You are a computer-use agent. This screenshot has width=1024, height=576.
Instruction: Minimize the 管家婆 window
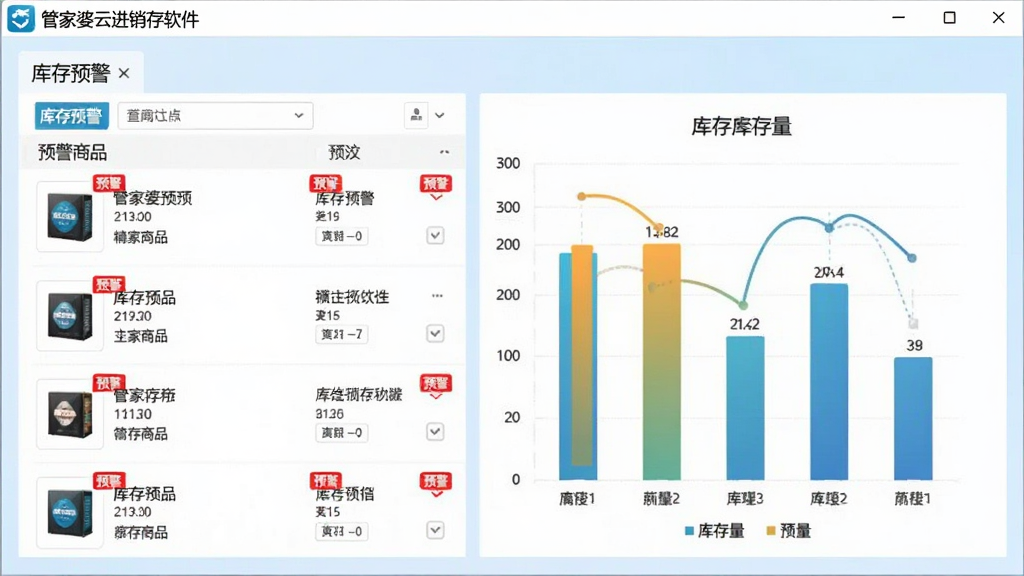899,18
